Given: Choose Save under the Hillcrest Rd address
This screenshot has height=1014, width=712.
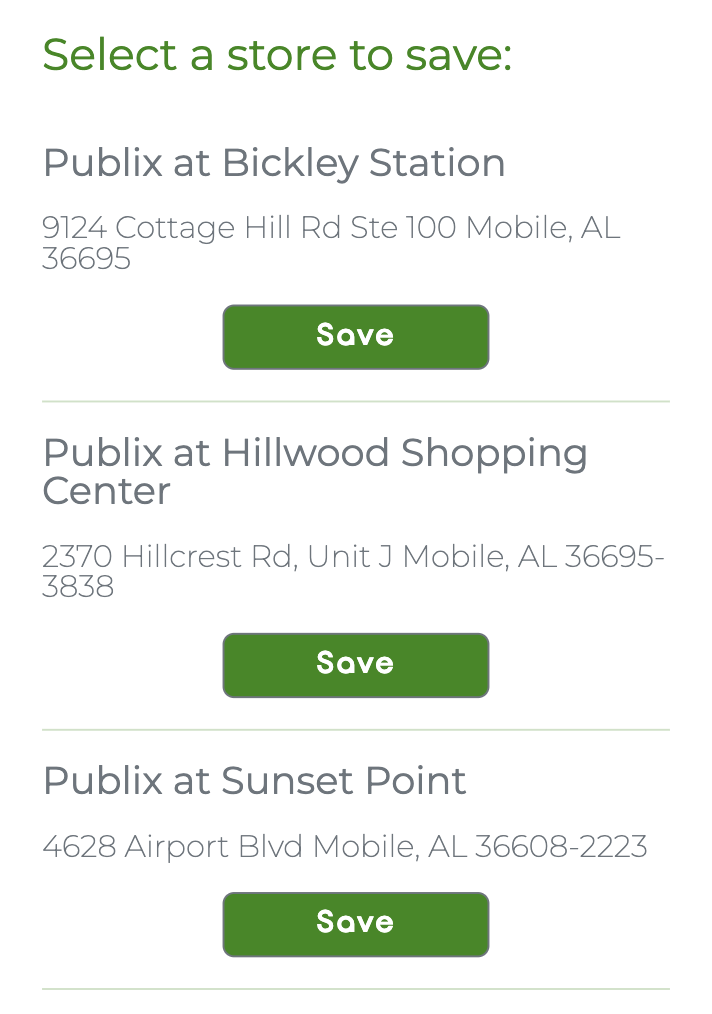Looking at the screenshot, I should tap(355, 665).
